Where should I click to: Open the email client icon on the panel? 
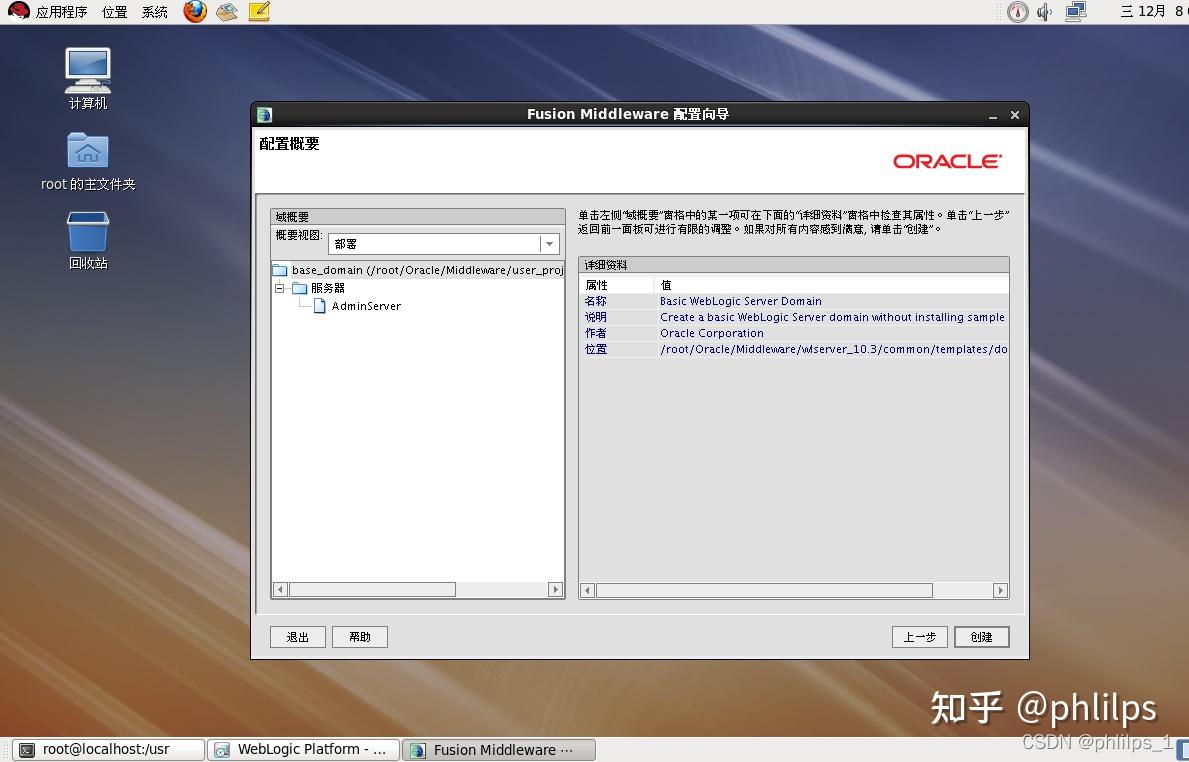pos(226,12)
